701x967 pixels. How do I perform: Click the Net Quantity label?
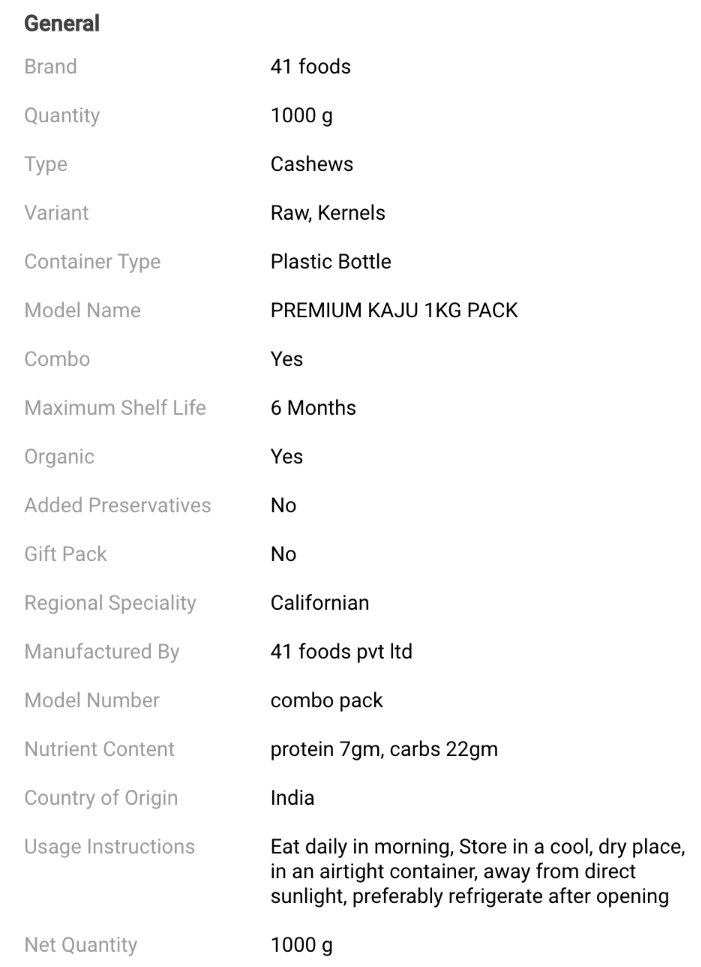click(80, 944)
